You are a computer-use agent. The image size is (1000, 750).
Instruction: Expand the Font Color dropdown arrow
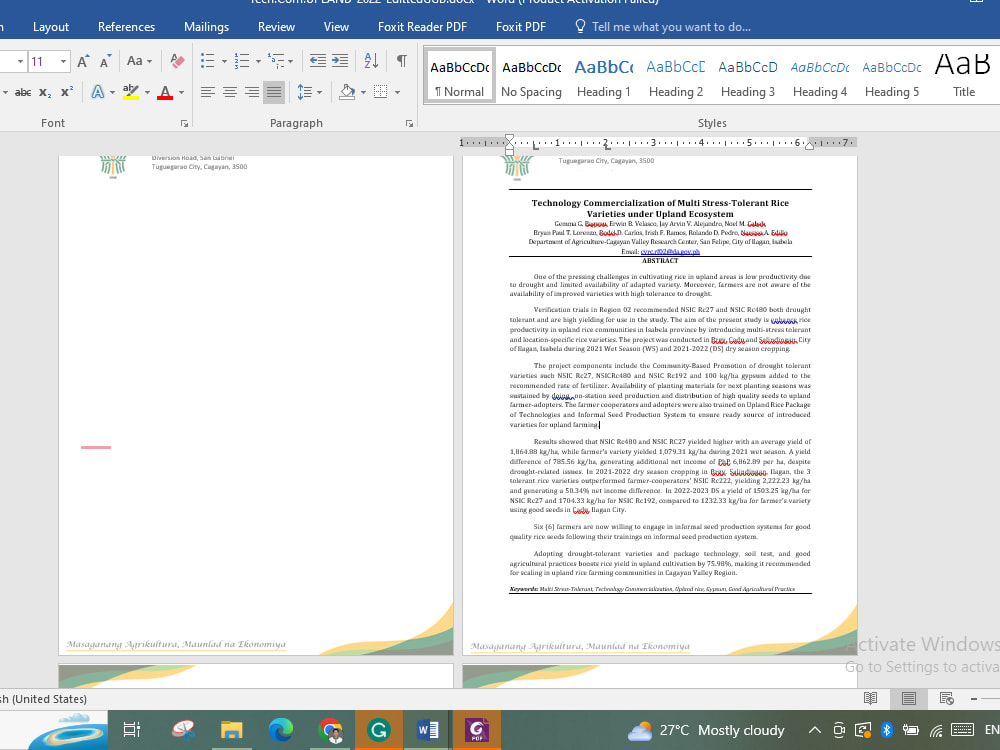[180, 93]
